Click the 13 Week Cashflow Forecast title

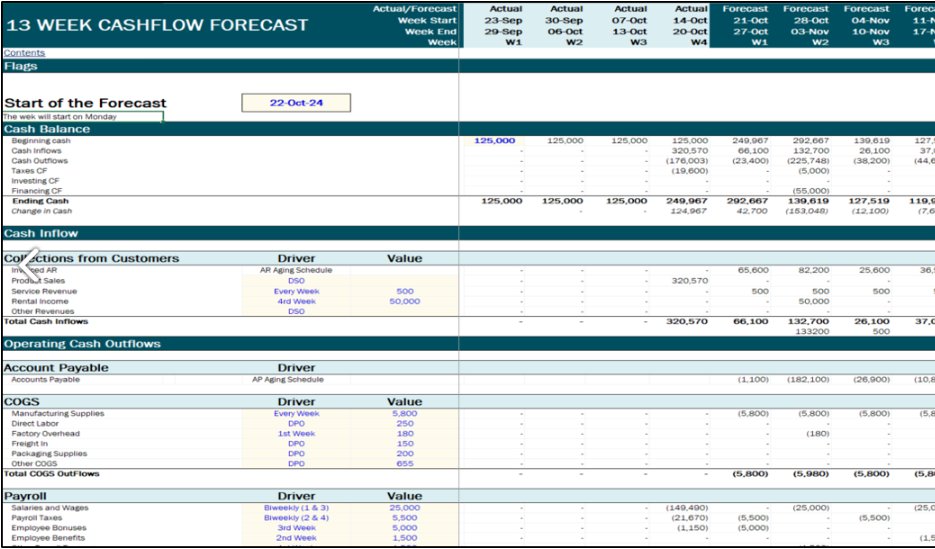tap(157, 25)
